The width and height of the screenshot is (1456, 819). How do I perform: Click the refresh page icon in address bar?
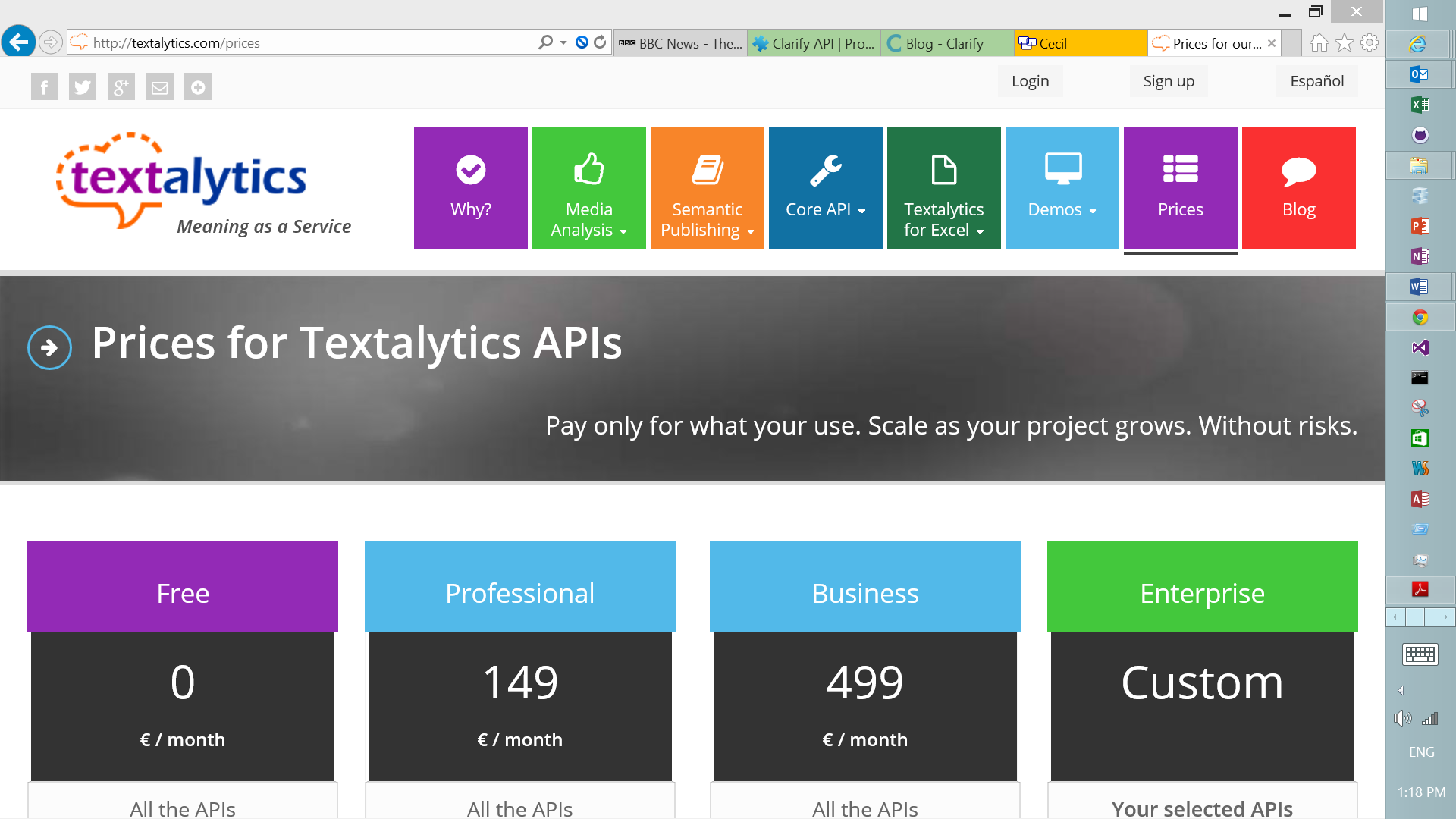tap(600, 42)
